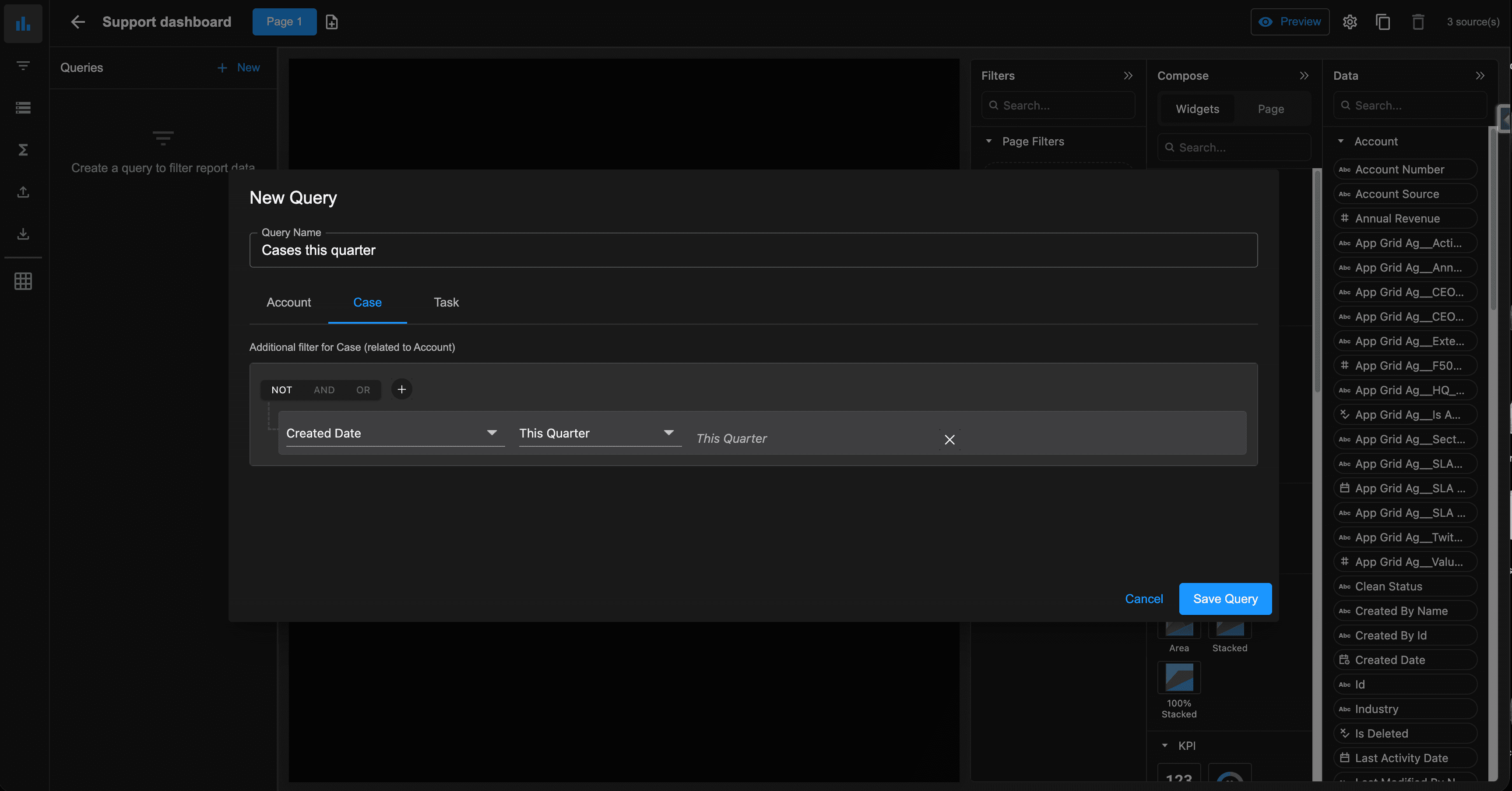
Task: Switch to the Account tab
Action: pyautogui.click(x=288, y=302)
